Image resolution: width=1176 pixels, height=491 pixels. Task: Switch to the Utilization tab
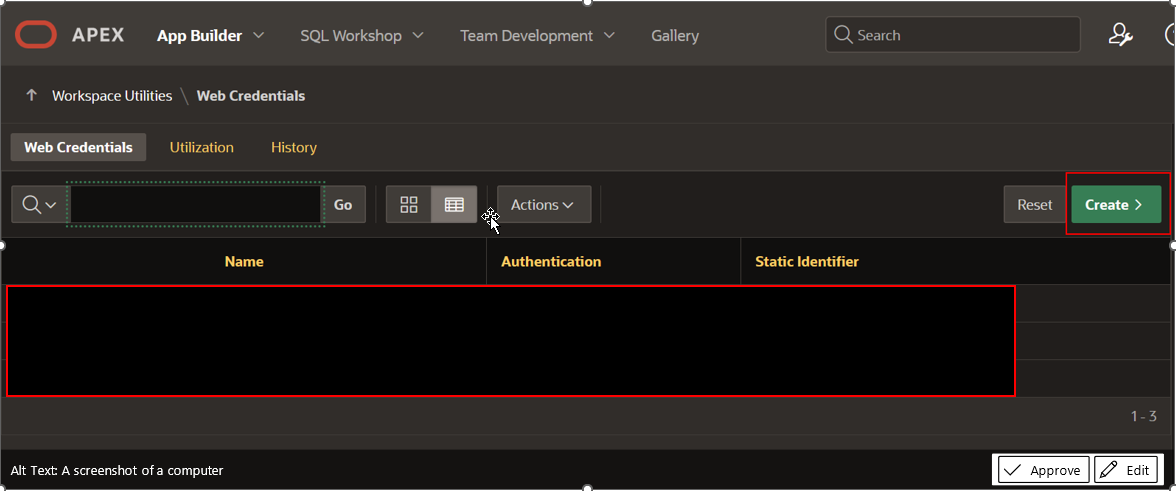202,148
